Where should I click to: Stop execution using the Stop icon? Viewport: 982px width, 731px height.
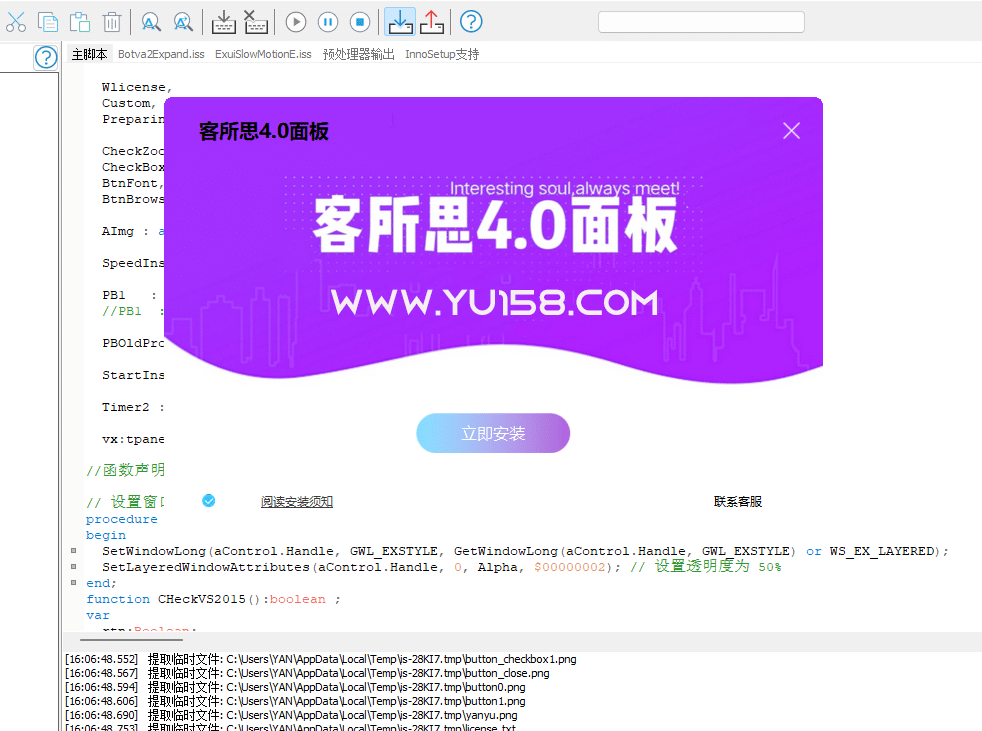(x=359, y=21)
